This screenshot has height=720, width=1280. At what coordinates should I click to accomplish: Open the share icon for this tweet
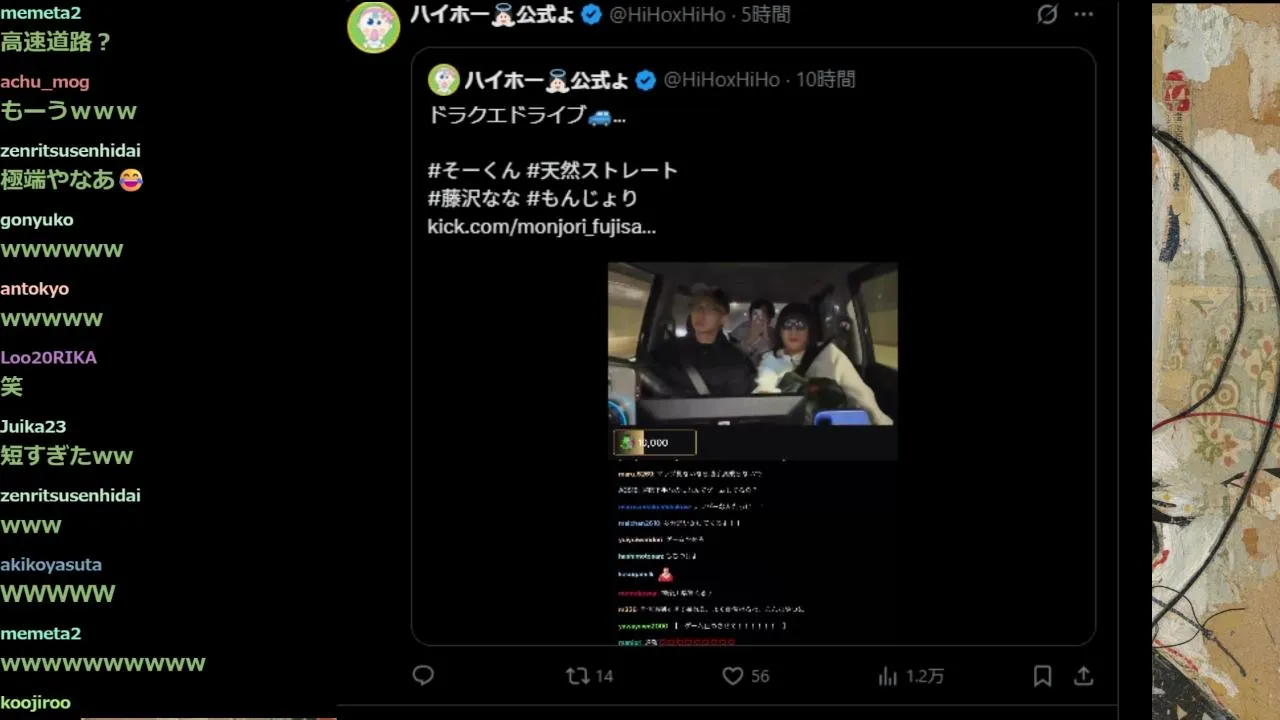point(1083,676)
